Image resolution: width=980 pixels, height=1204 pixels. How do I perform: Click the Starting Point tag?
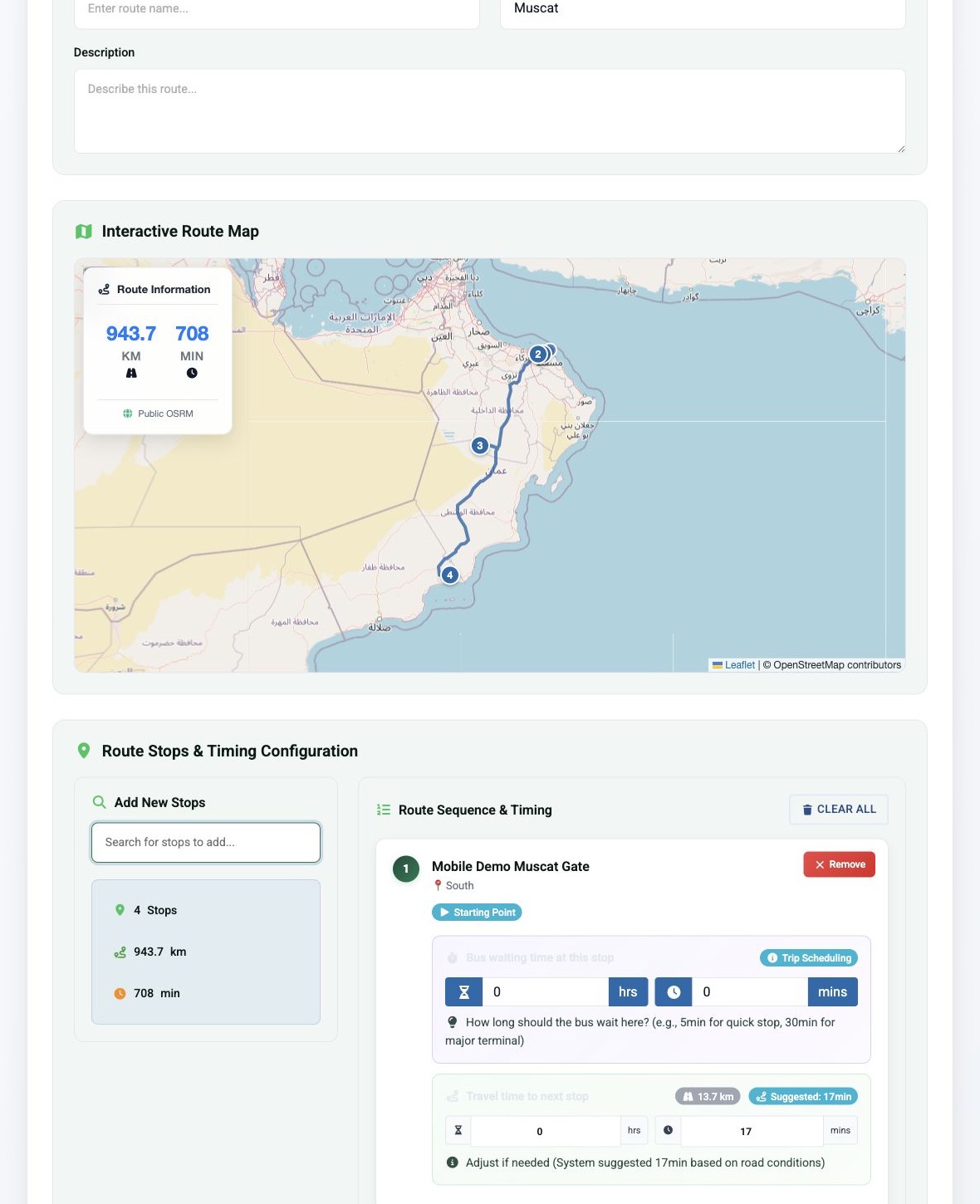click(477, 913)
